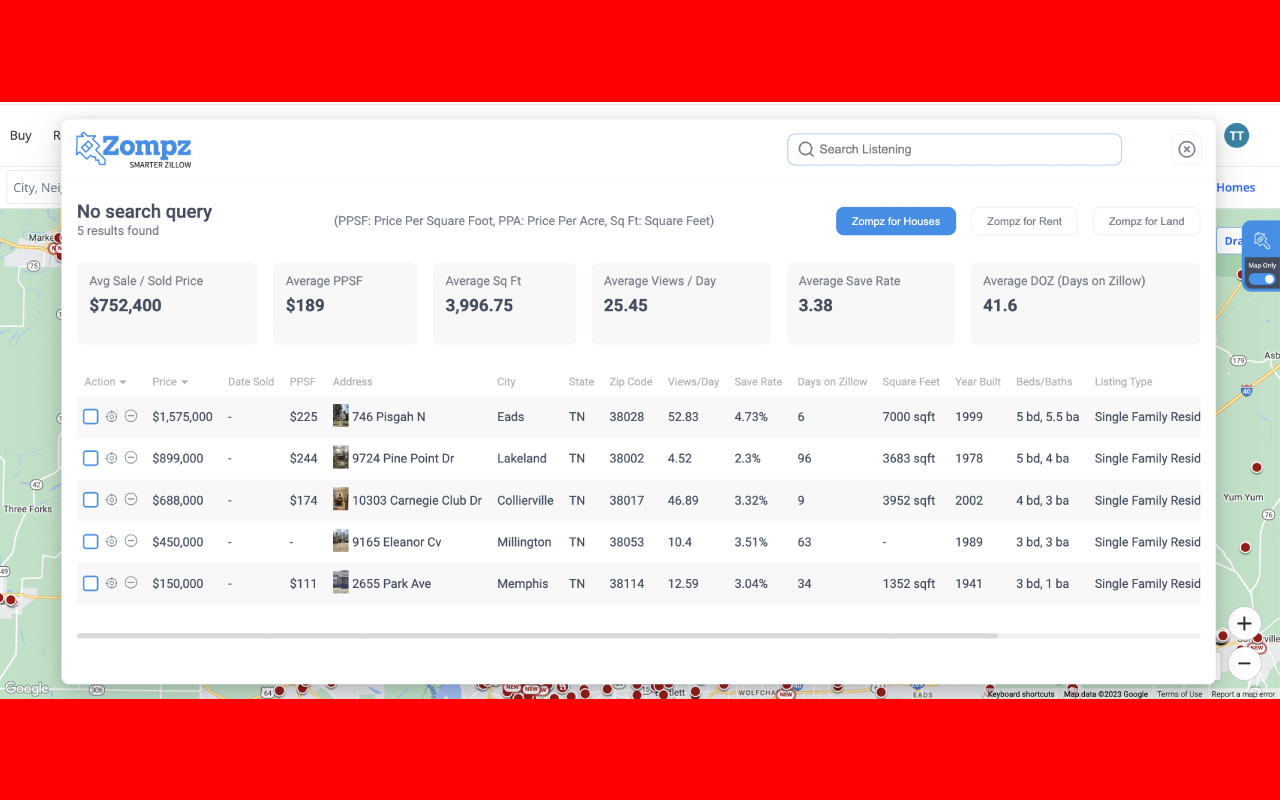Open the 10303 Carnegie Club Dr listing photo
Viewport: 1280px width, 800px height.
point(341,499)
